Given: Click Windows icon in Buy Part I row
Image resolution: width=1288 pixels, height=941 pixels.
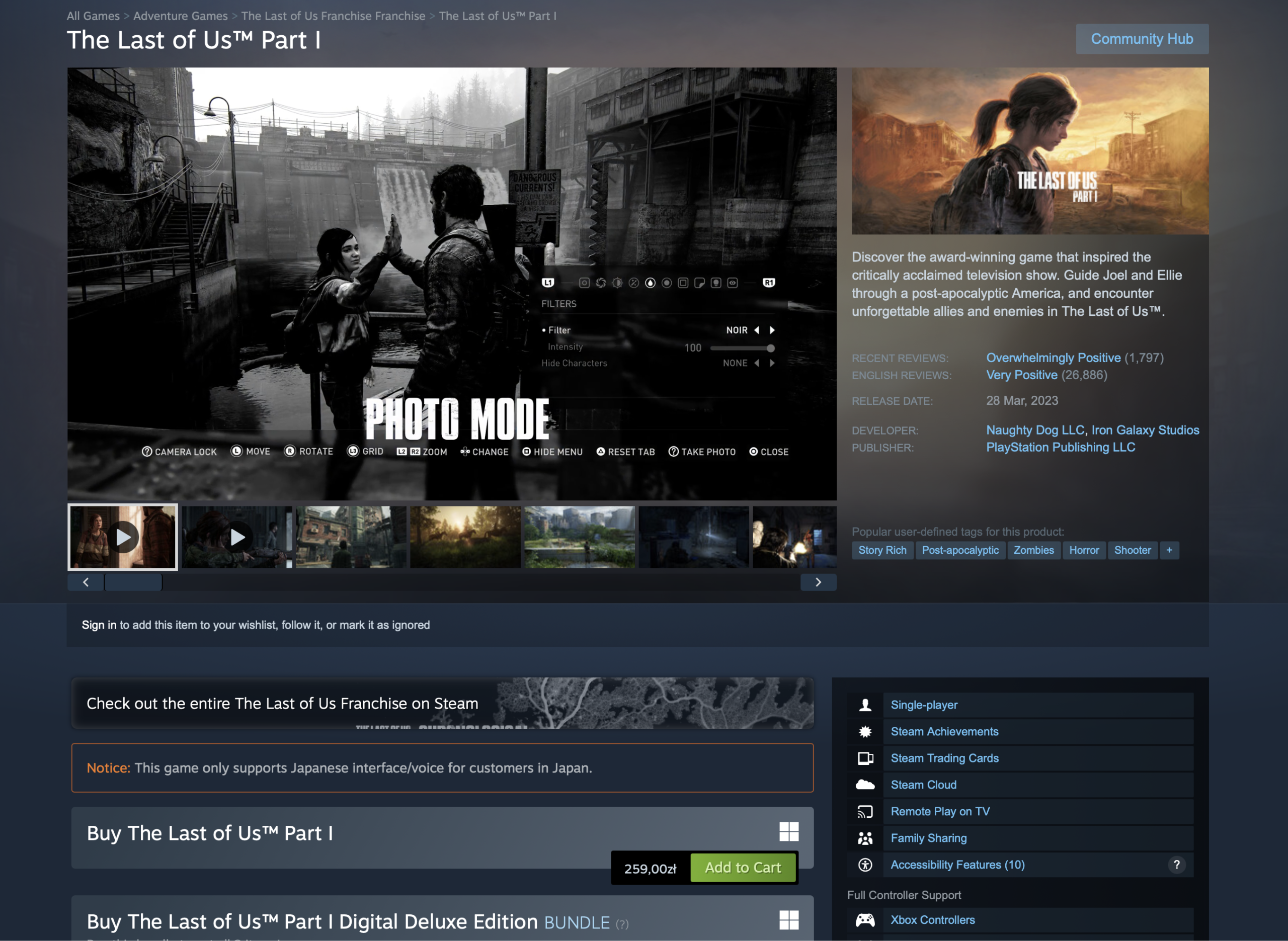Looking at the screenshot, I should point(789,832).
